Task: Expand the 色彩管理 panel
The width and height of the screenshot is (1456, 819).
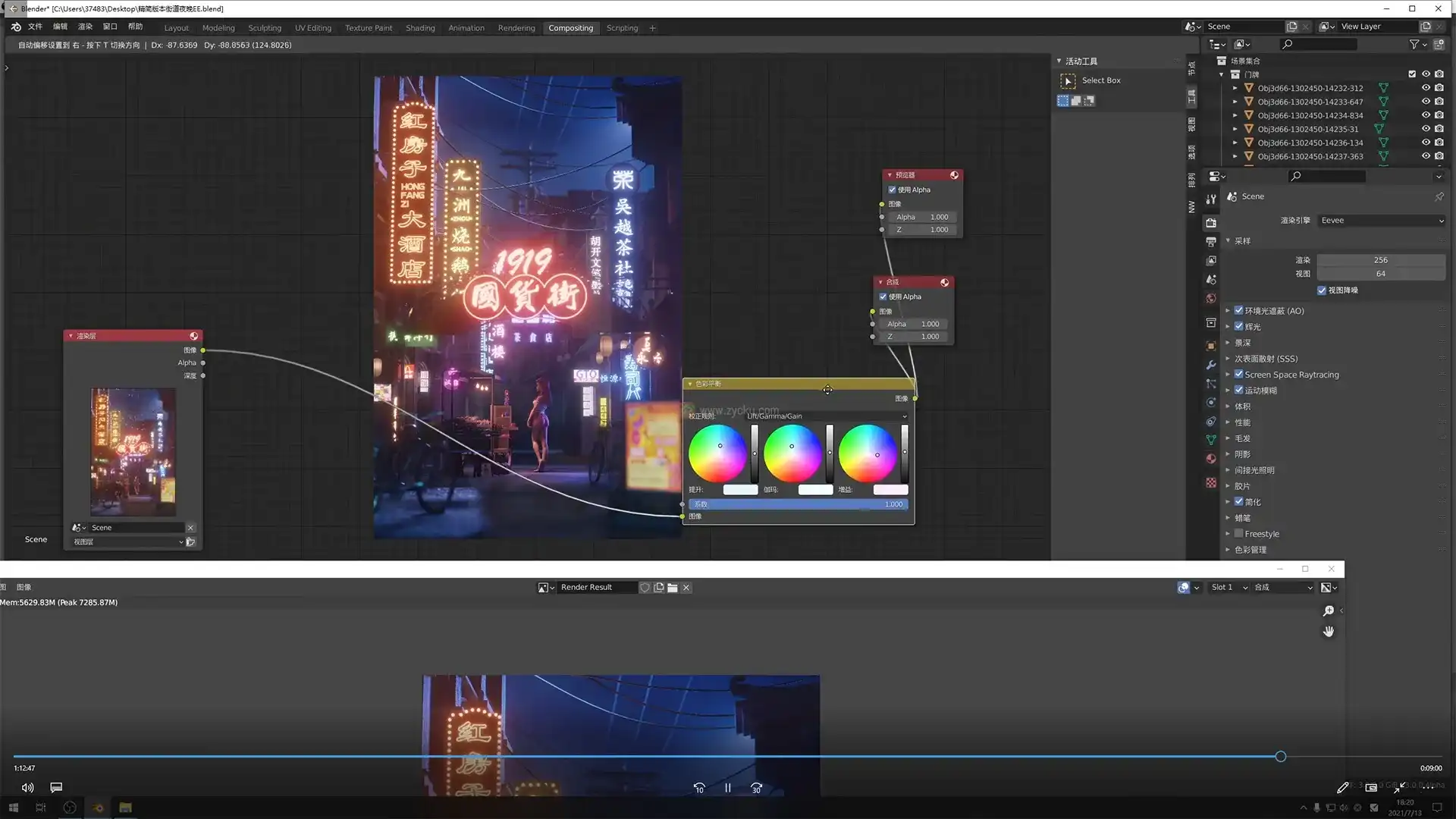Action: point(1250,550)
